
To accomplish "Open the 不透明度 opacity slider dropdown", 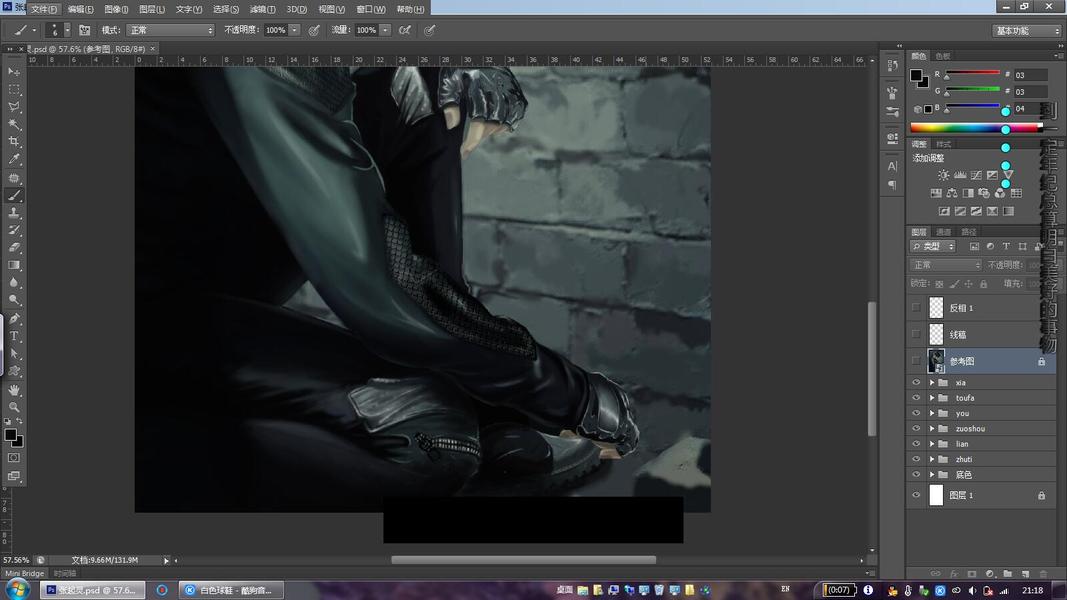I will tap(294, 30).
